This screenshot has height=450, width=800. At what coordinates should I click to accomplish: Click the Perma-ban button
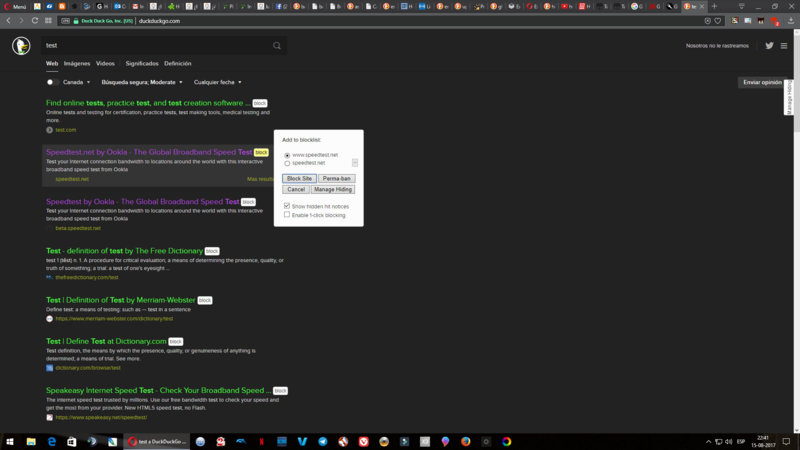pos(337,179)
